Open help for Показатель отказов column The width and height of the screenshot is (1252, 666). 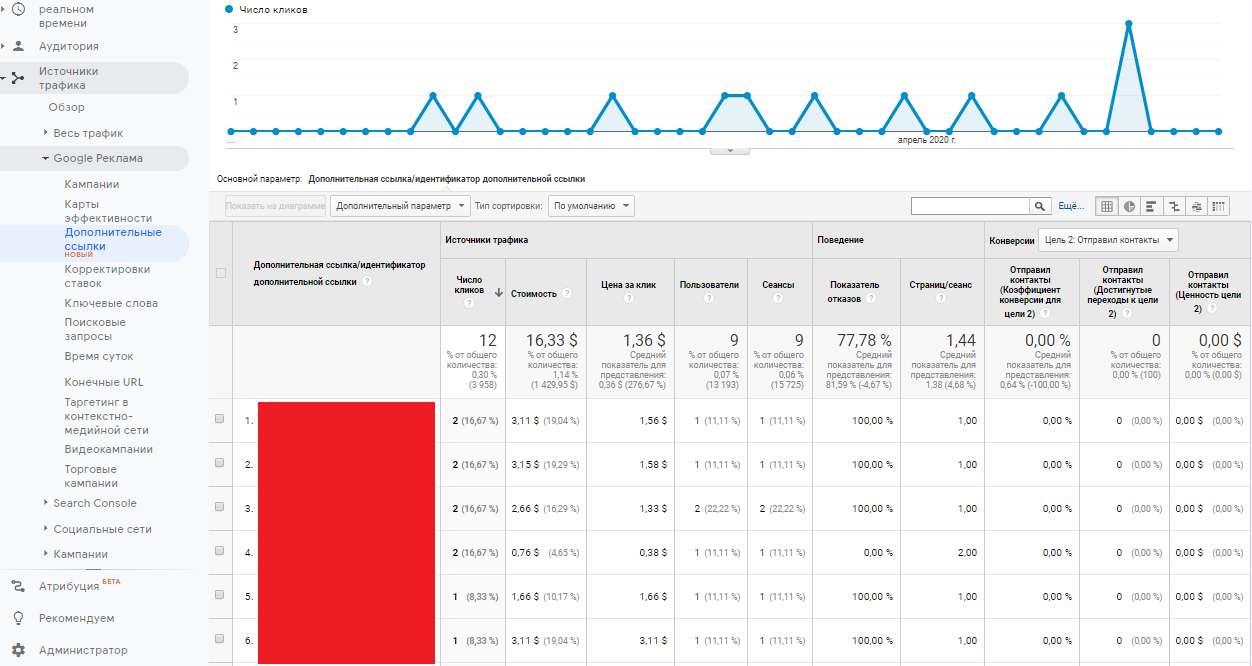click(x=871, y=298)
